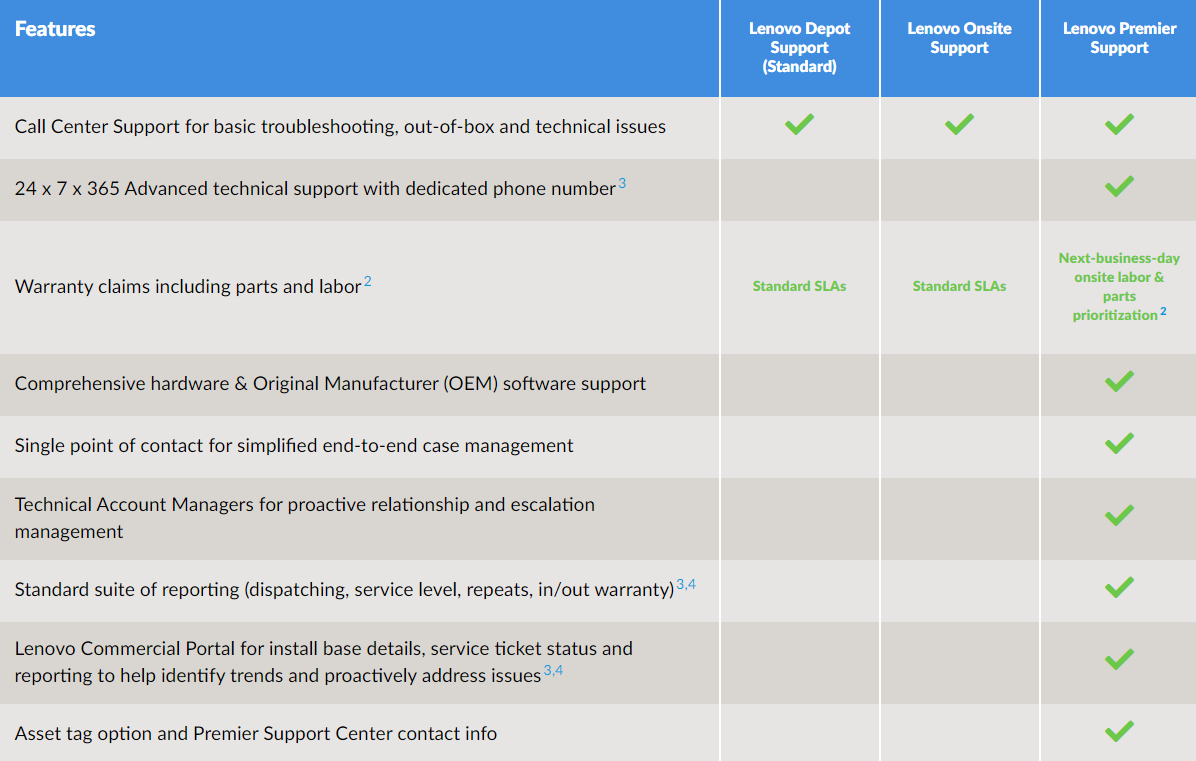Select Standard SLAs under Lenovo Depot Support

pyautogui.click(x=799, y=286)
